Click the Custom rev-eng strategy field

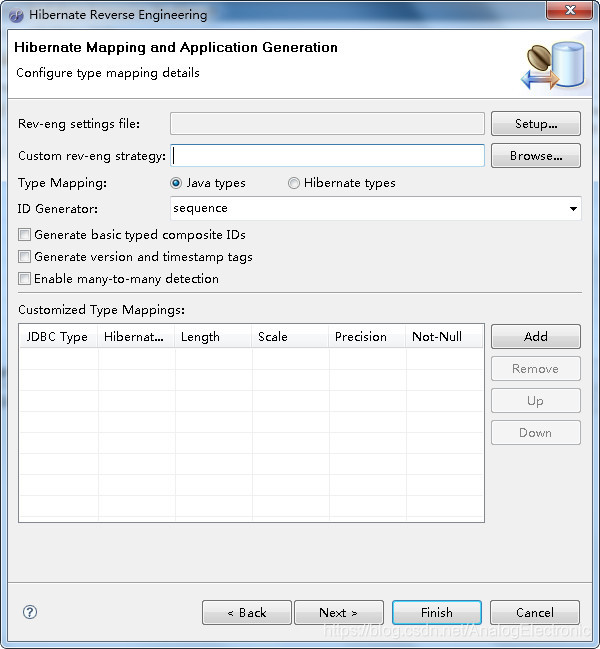(327, 156)
